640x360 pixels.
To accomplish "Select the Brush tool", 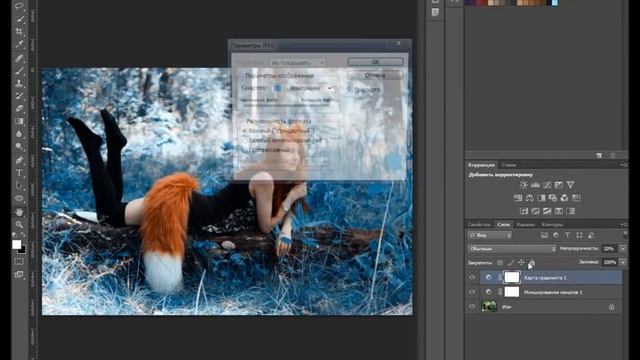I will [19, 71].
